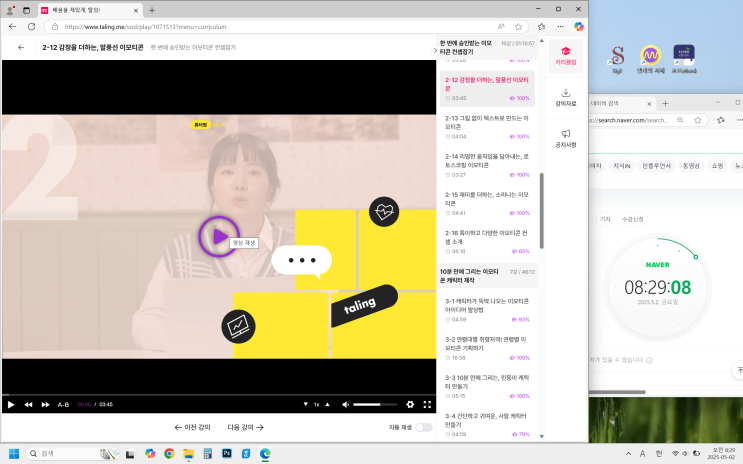Viewport: 743px width, 464px height.
Task: Click the star icon in the Naver window
Action: [698, 120]
